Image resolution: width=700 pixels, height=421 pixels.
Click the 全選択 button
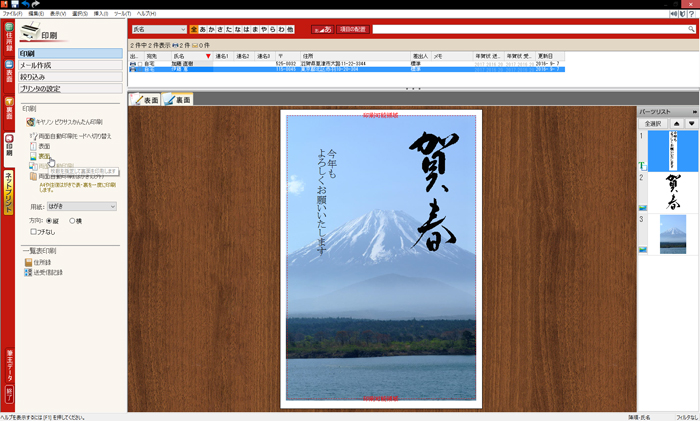coord(653,123)
